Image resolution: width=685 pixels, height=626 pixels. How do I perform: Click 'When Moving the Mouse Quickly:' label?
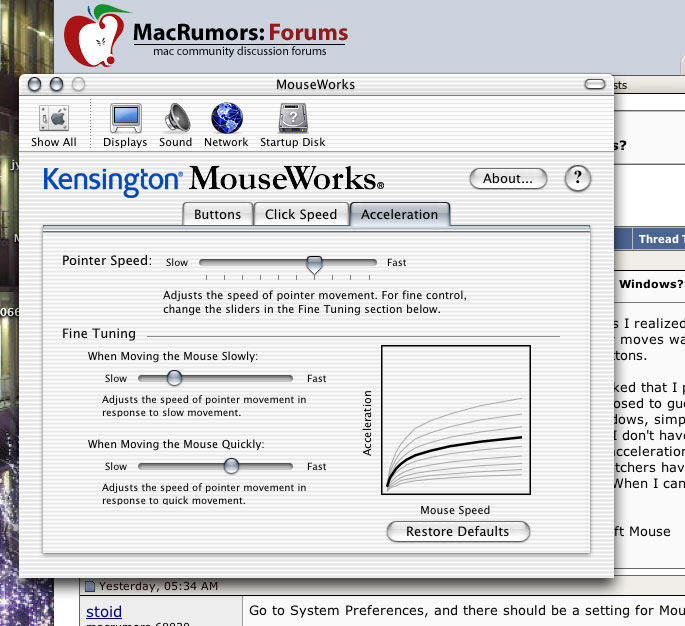(x=176, y=444)
